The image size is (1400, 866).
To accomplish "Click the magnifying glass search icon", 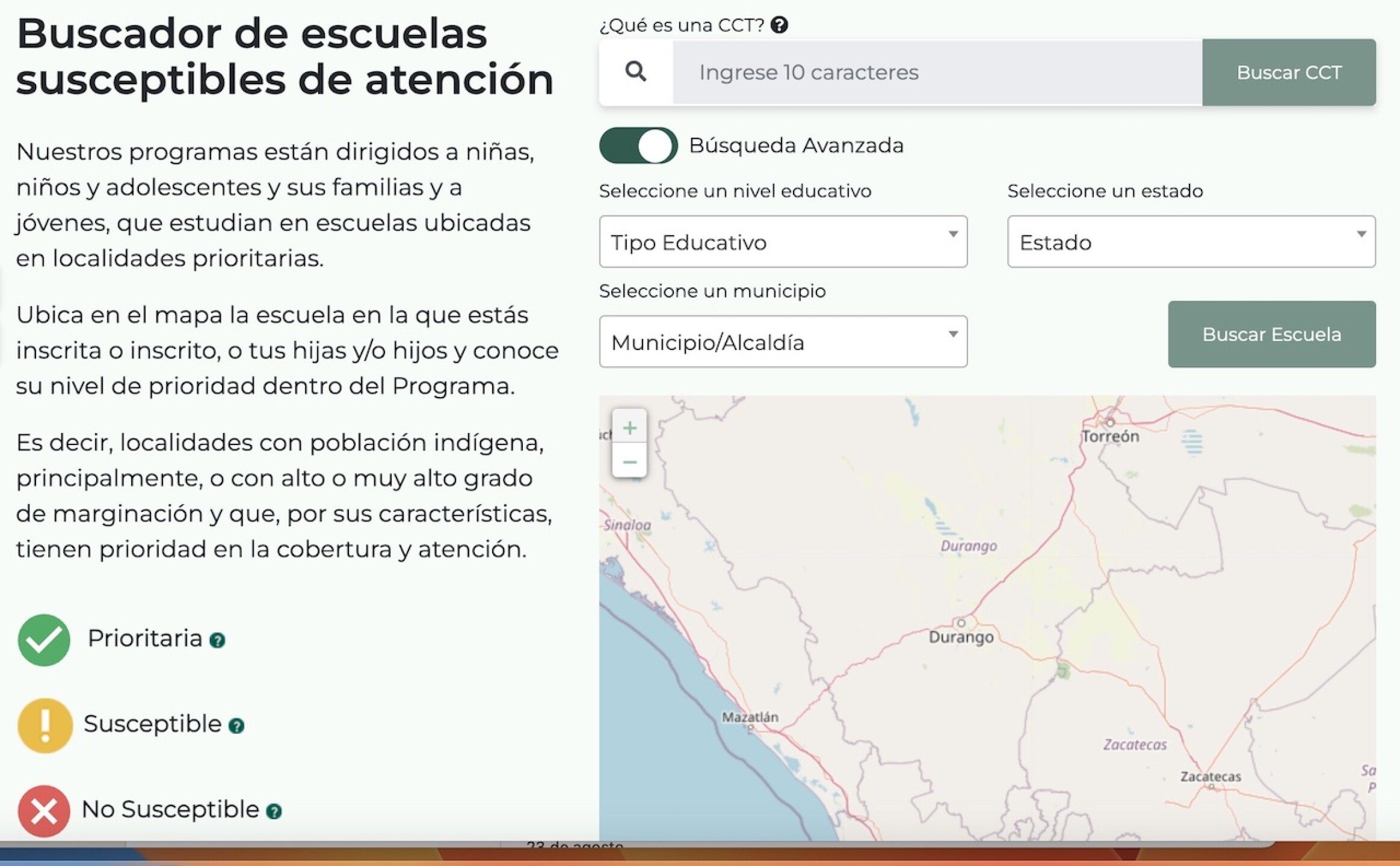I will [635, 72].
